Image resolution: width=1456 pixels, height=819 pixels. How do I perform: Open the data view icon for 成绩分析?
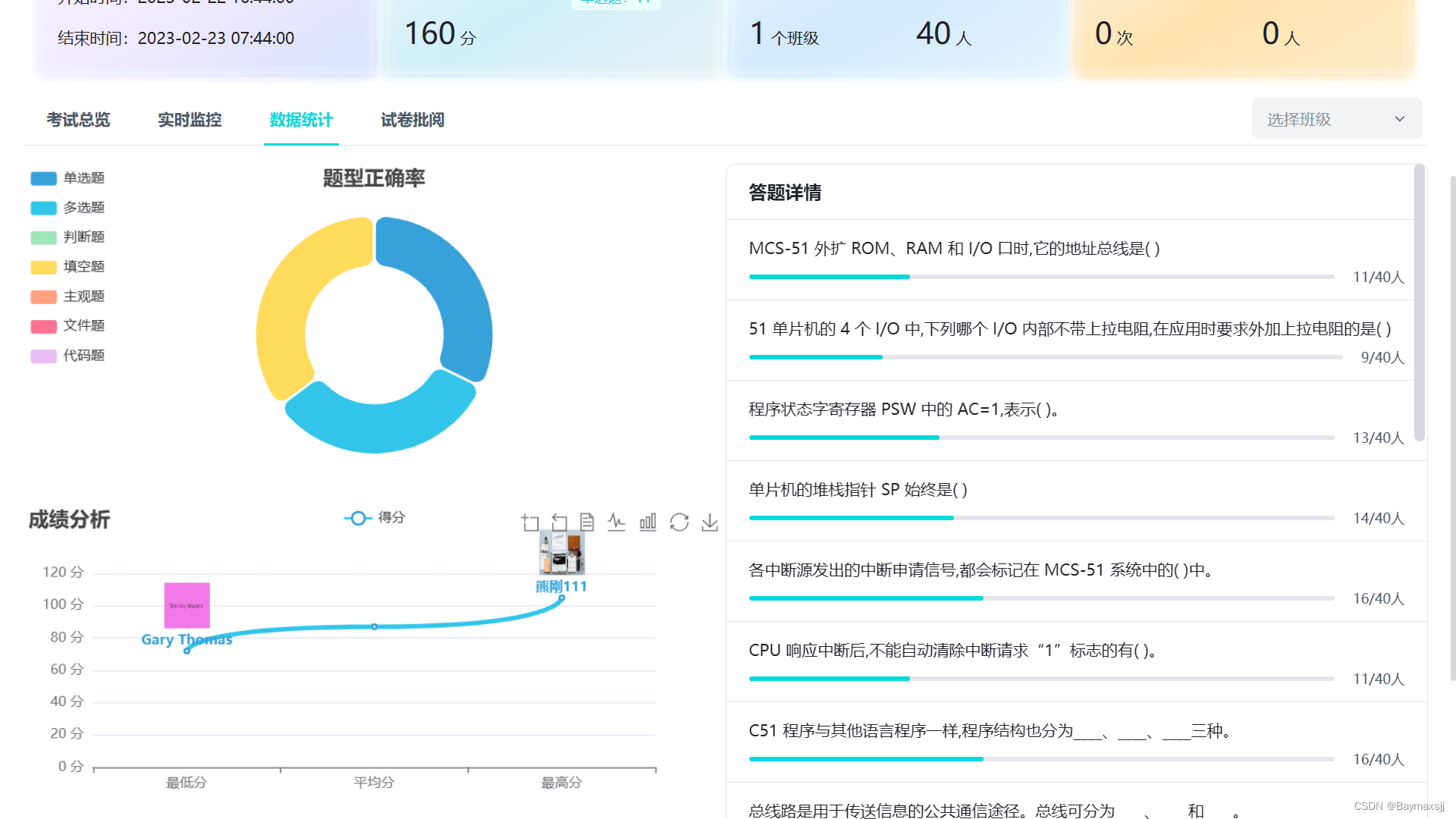point(585,522)
